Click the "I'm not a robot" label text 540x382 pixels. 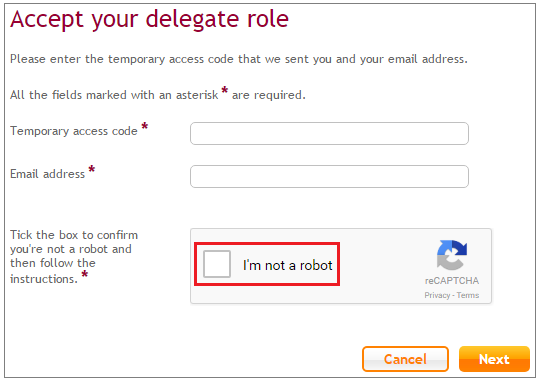pos(288,265)
